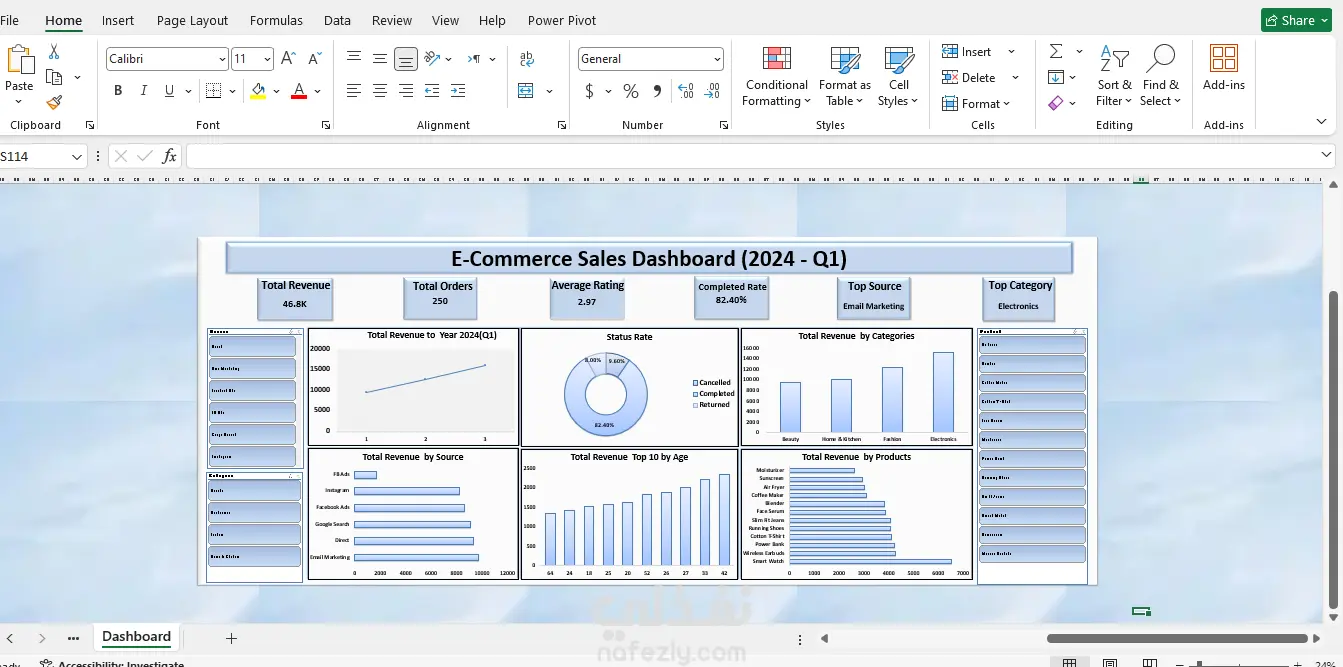Increase font size with larger A icon
The image size is (1343, 667).
click(x=288, y=59)
